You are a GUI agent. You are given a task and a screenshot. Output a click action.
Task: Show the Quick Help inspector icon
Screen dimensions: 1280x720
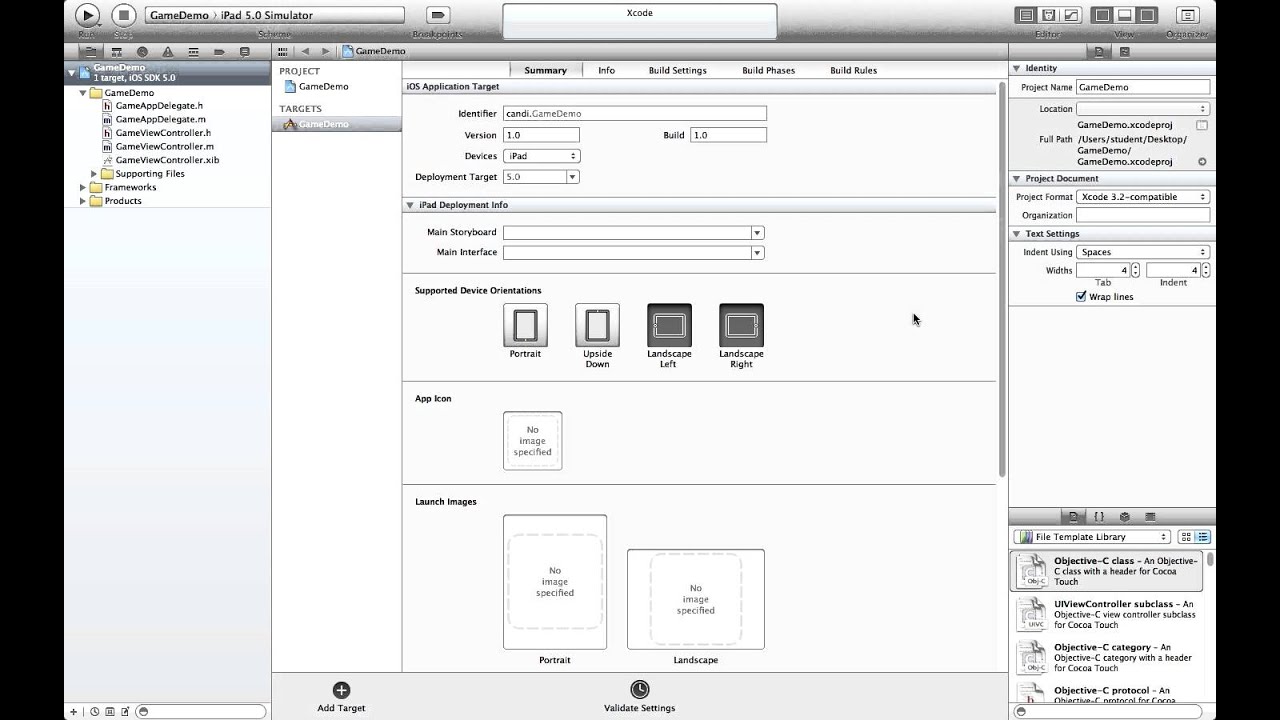(x=1125, y=51)
